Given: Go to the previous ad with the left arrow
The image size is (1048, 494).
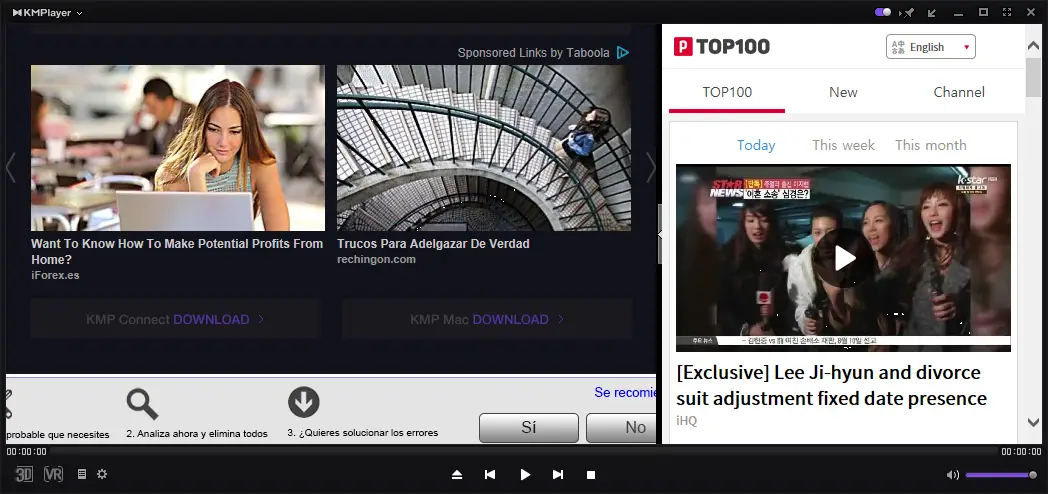Looking at the screenshot, I should click(11, 167).
